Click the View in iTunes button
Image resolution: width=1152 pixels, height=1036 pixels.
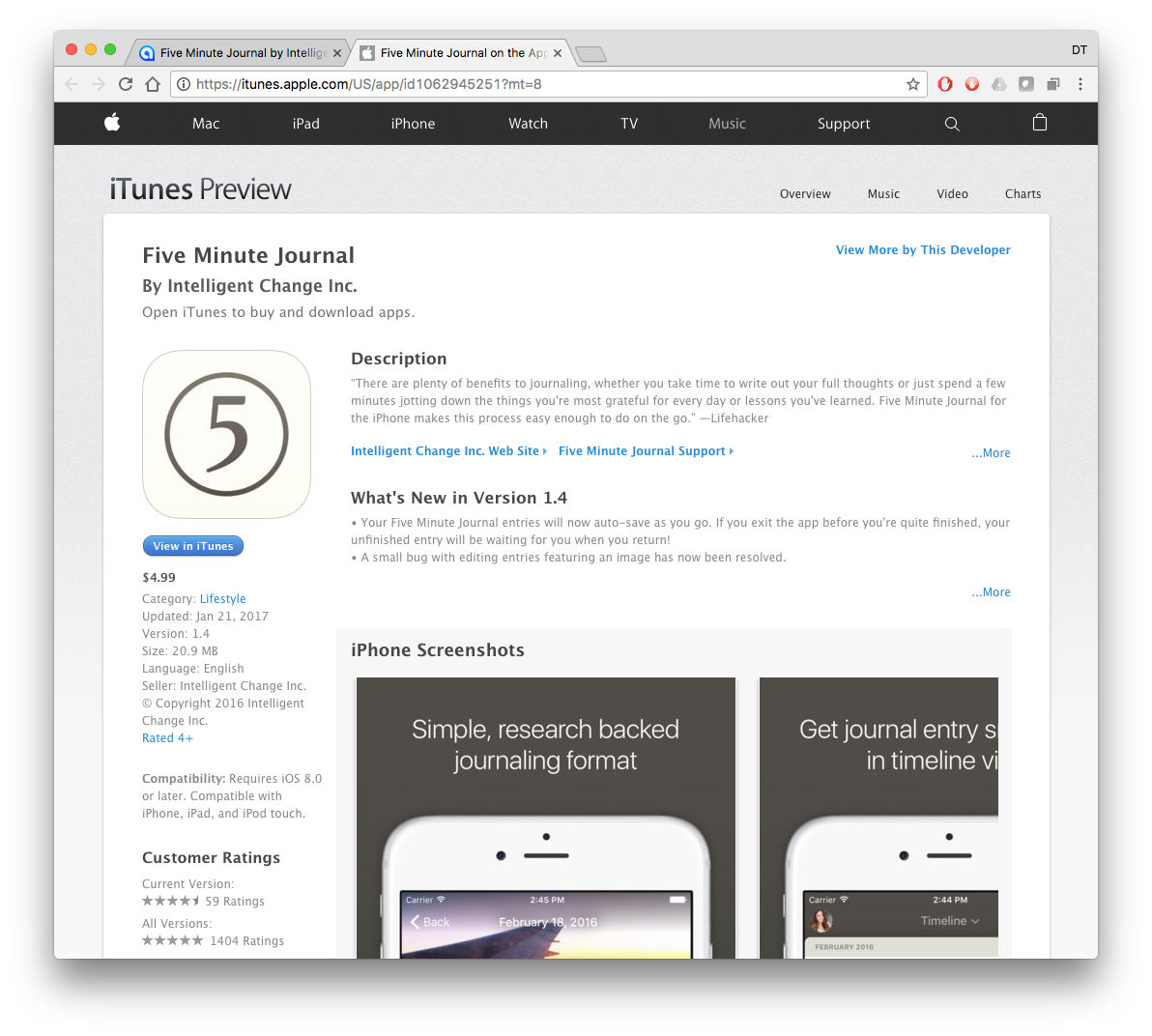coord(193,546)
